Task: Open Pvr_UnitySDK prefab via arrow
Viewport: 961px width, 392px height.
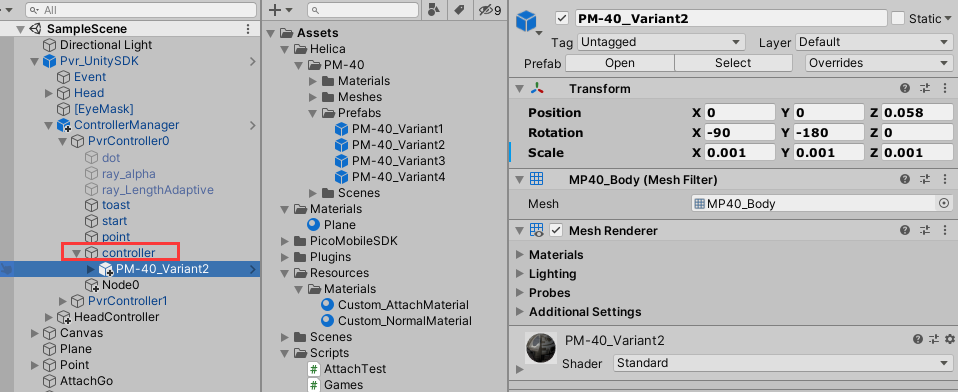Action: pos(253,61)
